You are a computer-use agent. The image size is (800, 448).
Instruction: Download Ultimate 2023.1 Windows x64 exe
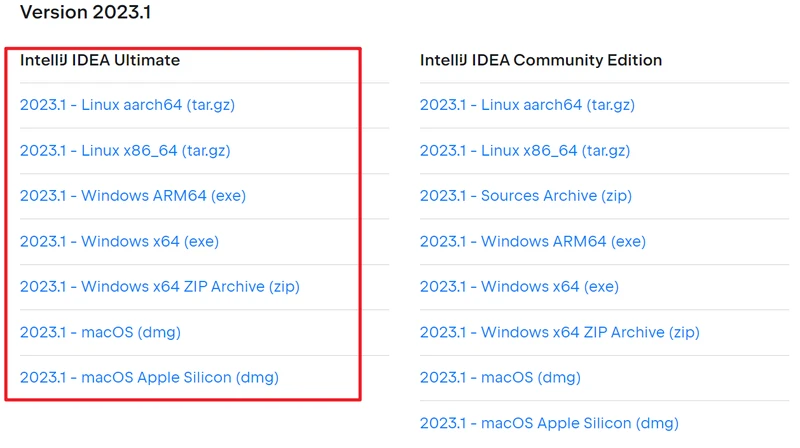click(119, 241)
